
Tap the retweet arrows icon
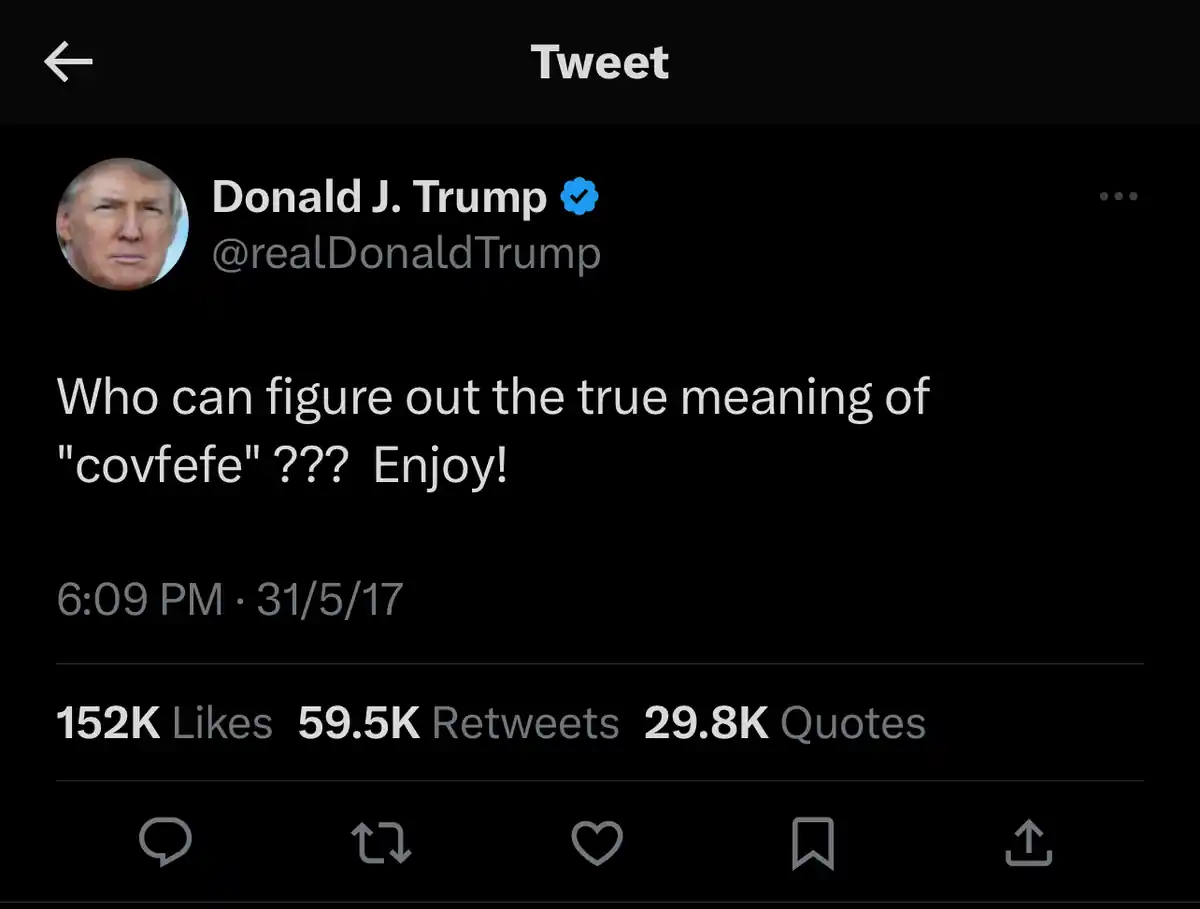coord(383,845)
